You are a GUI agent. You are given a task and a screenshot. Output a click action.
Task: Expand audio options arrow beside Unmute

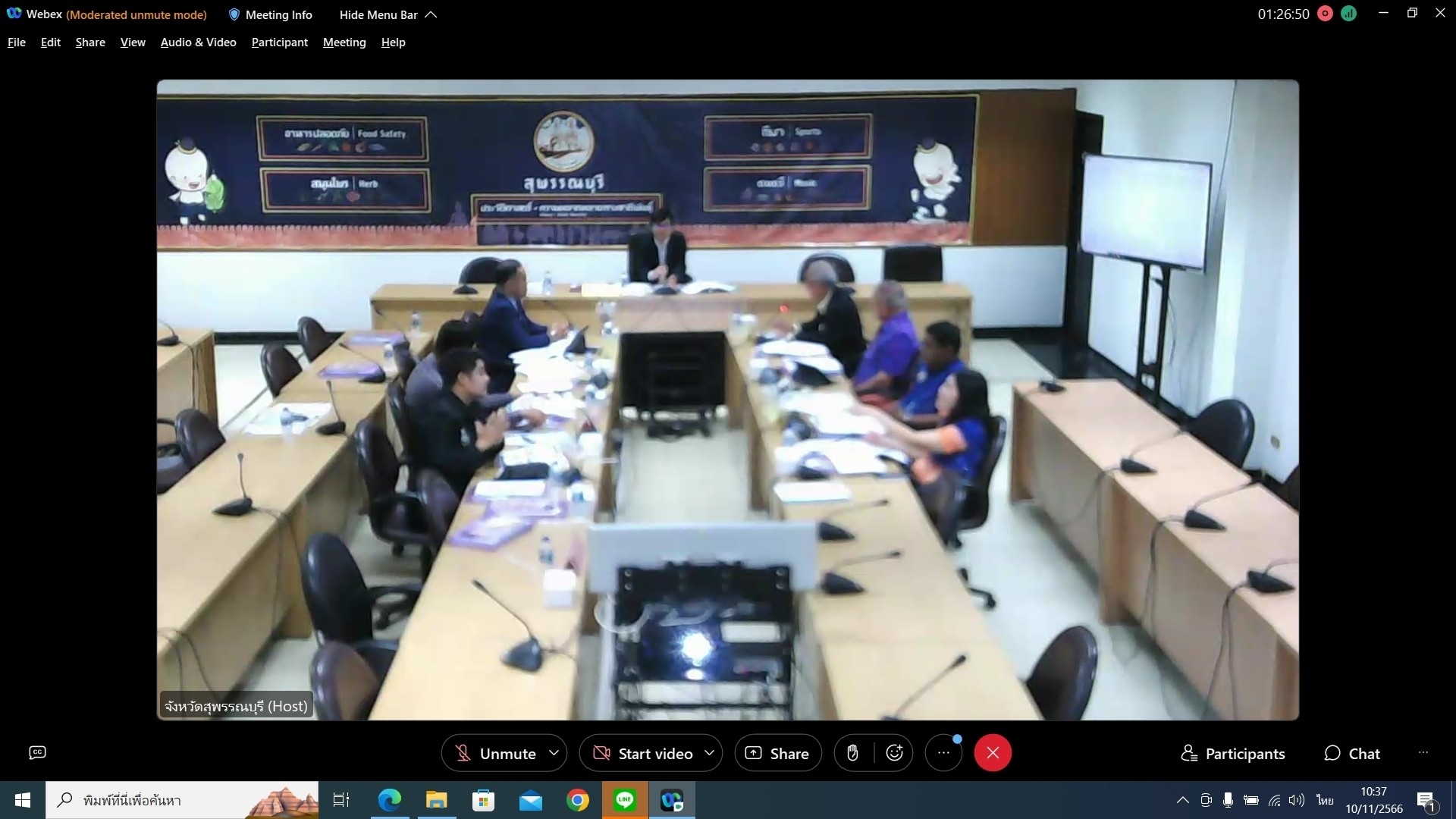(554, 753)
